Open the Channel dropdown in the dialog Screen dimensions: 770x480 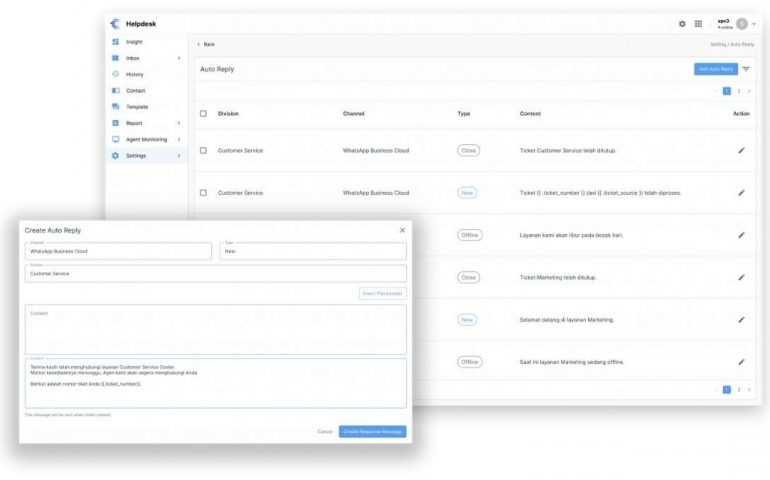(119, 252)
